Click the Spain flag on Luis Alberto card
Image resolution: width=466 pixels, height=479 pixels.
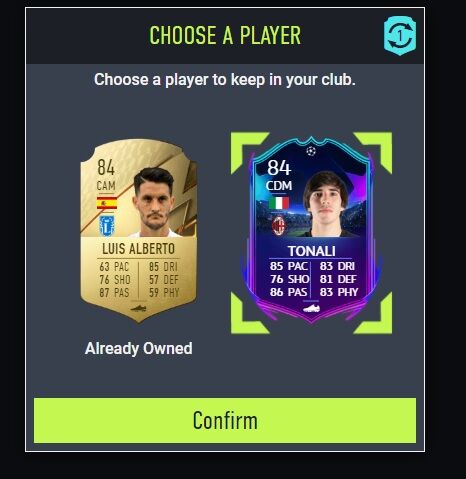107,203
